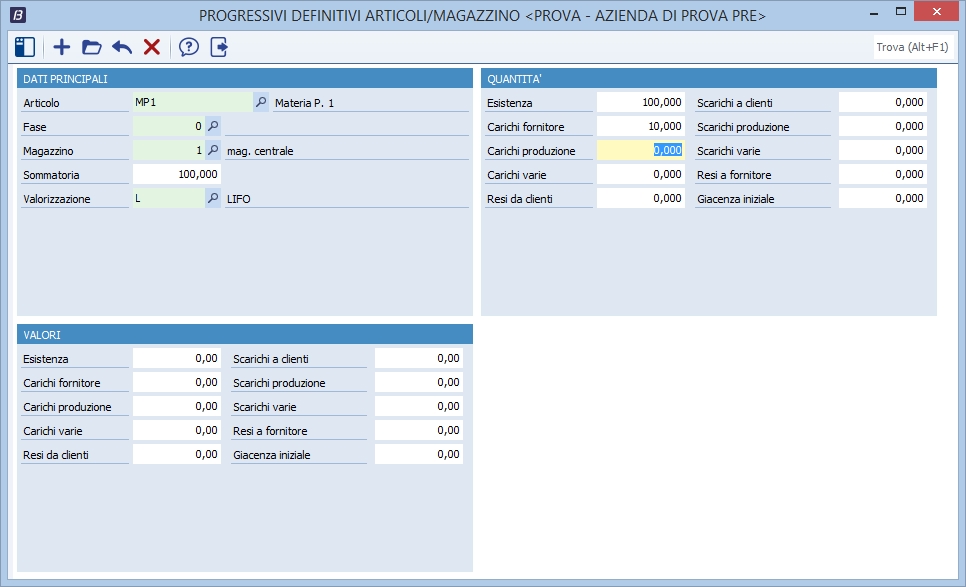Close the window with red X button

(x=936, y=12)
